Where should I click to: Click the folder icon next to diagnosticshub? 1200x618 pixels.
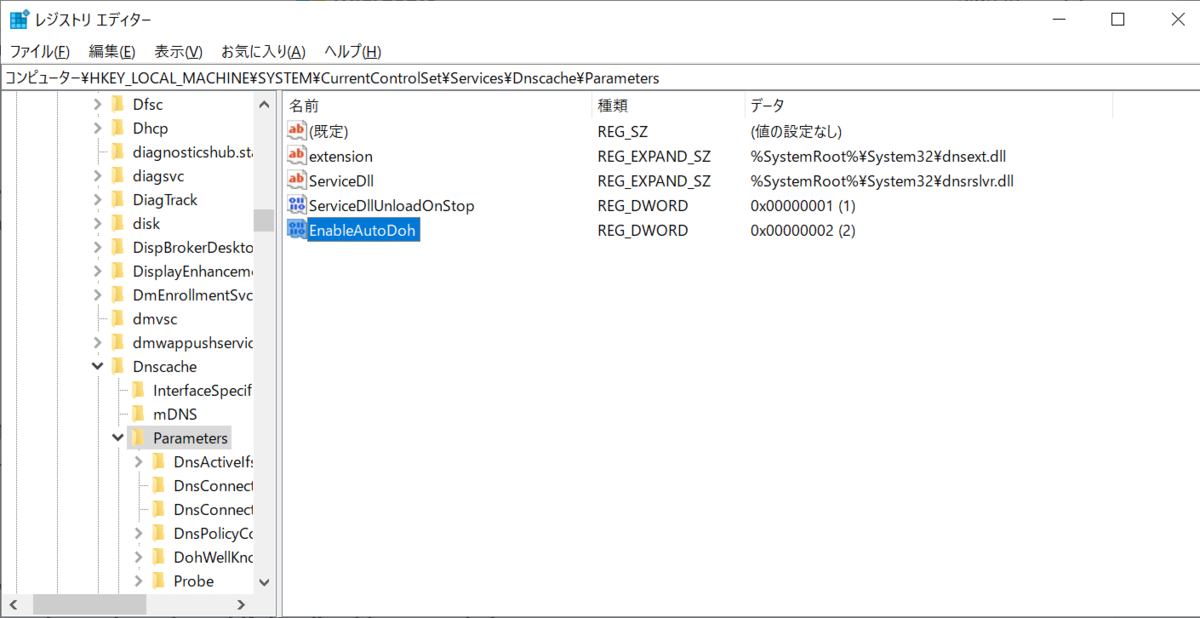pyautogui.click(x=117, y=152)
